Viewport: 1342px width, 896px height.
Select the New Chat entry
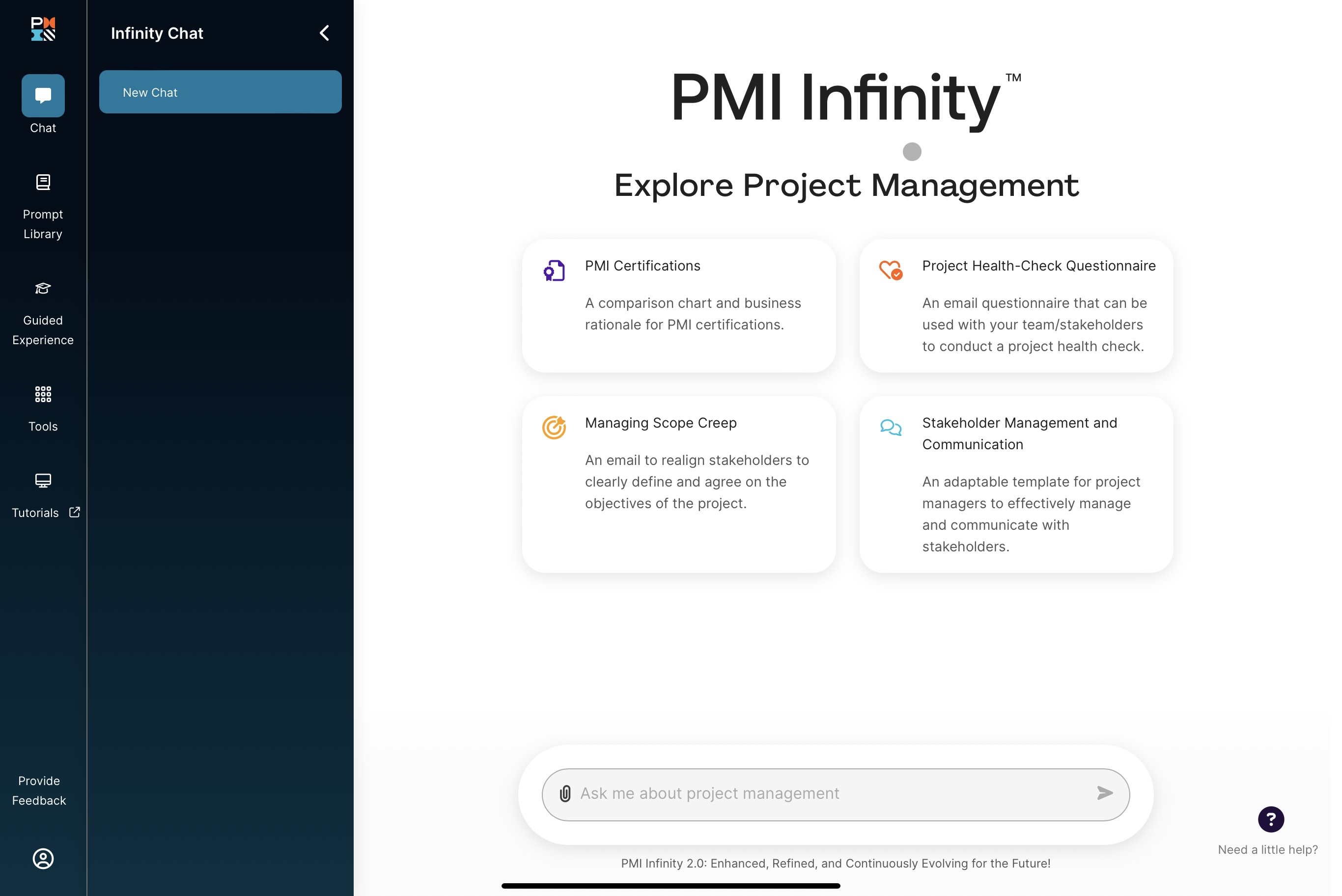click(x=220, y=92)
